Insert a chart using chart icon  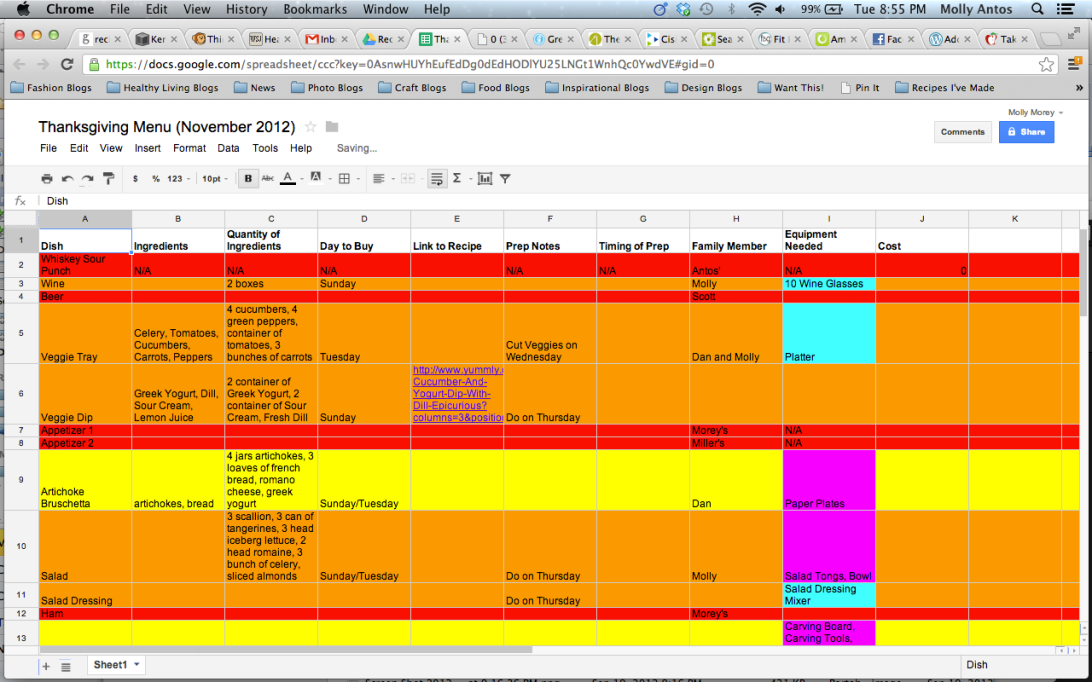485,179
